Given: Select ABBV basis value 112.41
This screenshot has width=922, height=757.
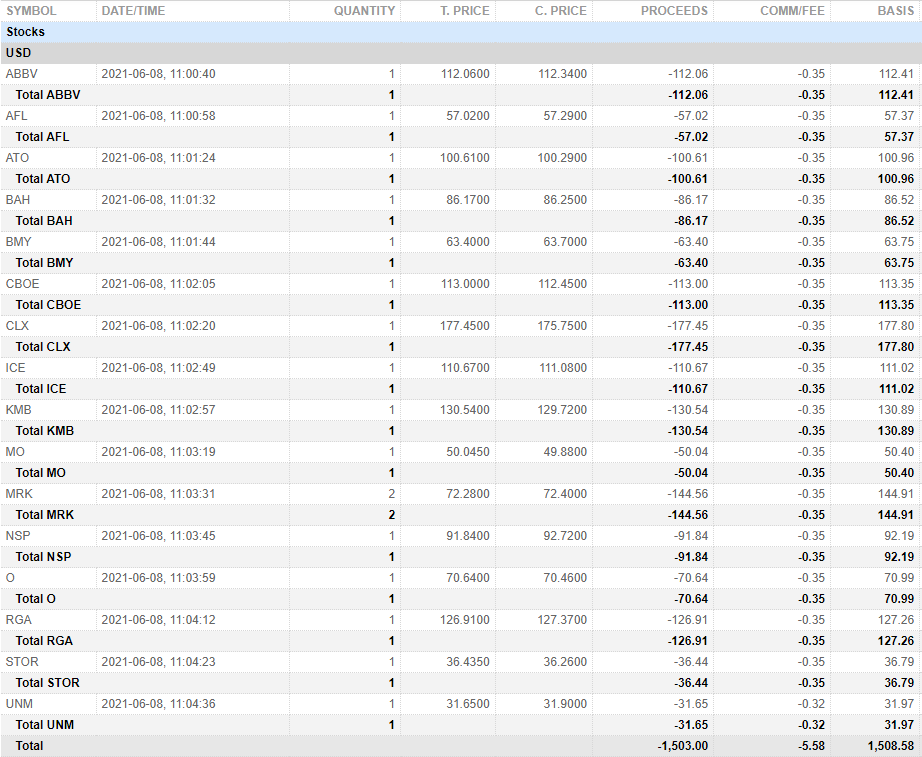Looking at the screenshot, I should [x=896, y=74].
